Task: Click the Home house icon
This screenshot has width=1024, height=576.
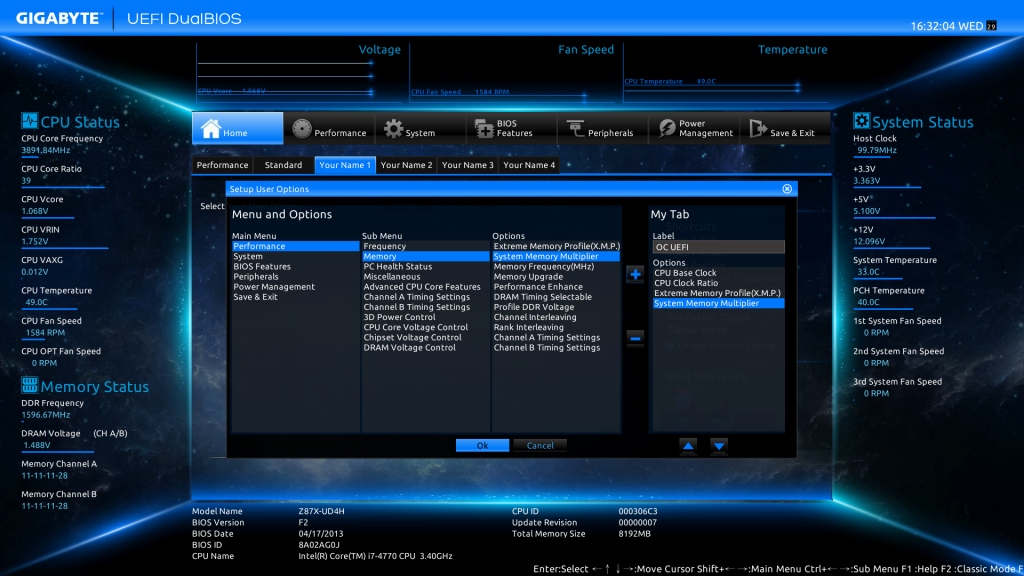Action: coord(210,129)
